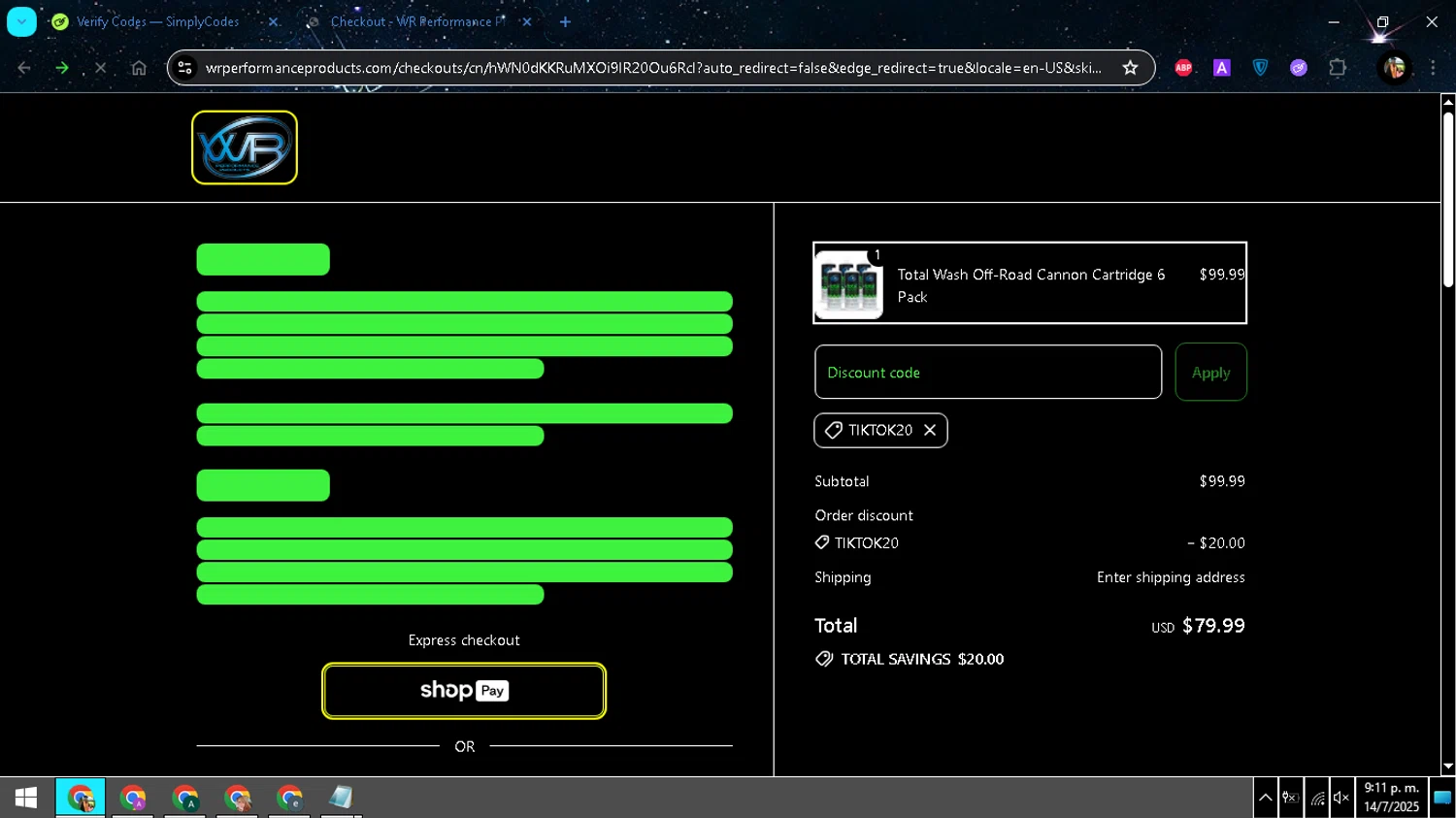This screenshot has height=818, width=1456.
Task: Click the Total Wash Off-Road Cannon Cartridge name
Action: [x=1031, y=285]
